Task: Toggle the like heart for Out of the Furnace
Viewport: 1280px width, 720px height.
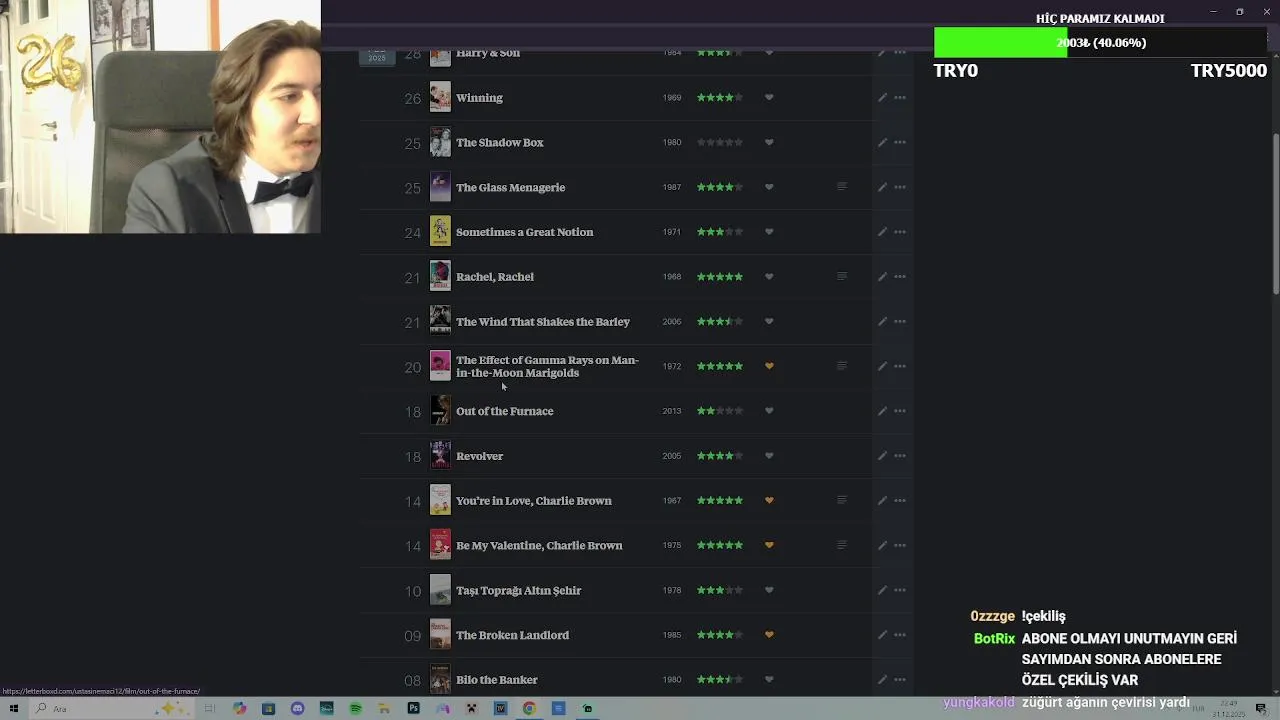Action: (x=769, y=411)
